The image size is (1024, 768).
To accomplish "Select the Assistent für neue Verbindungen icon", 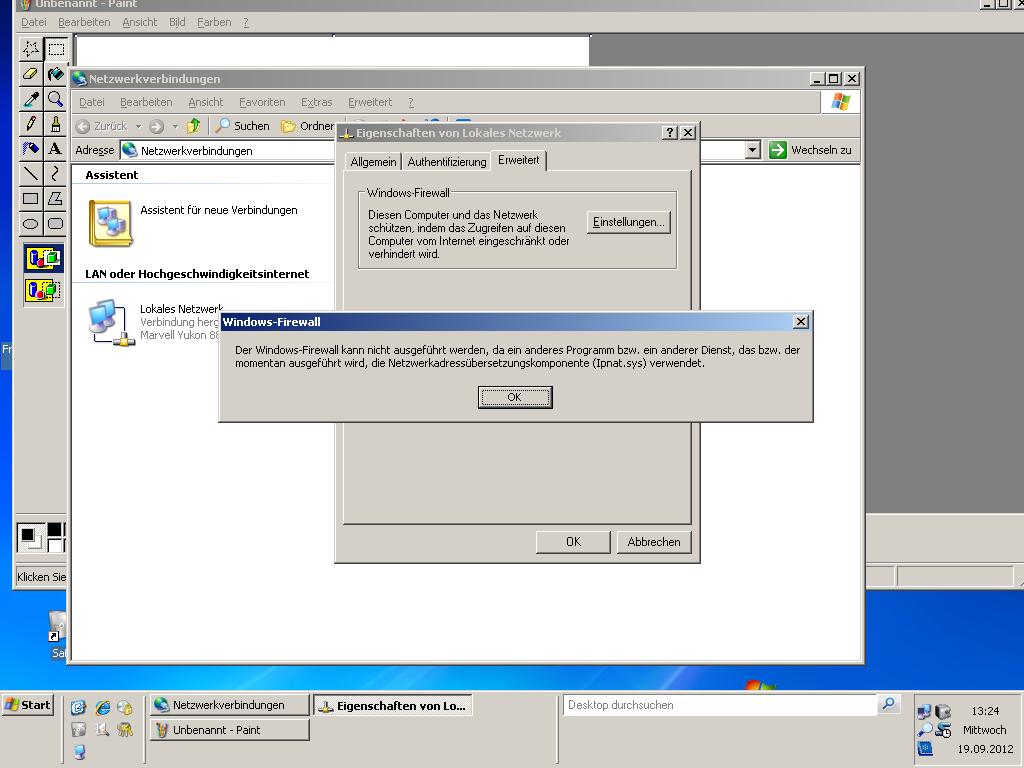I will [x=111, y=223].
